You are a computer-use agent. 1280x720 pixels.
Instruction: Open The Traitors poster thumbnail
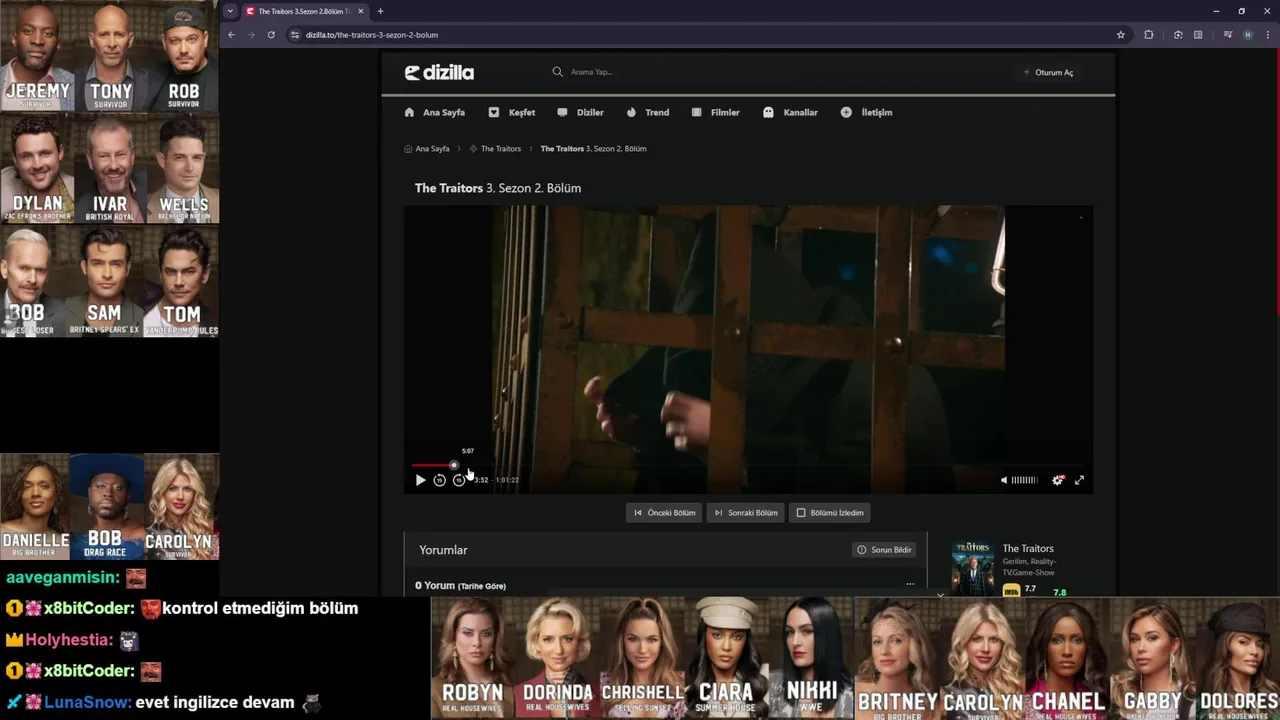(973, 569)
